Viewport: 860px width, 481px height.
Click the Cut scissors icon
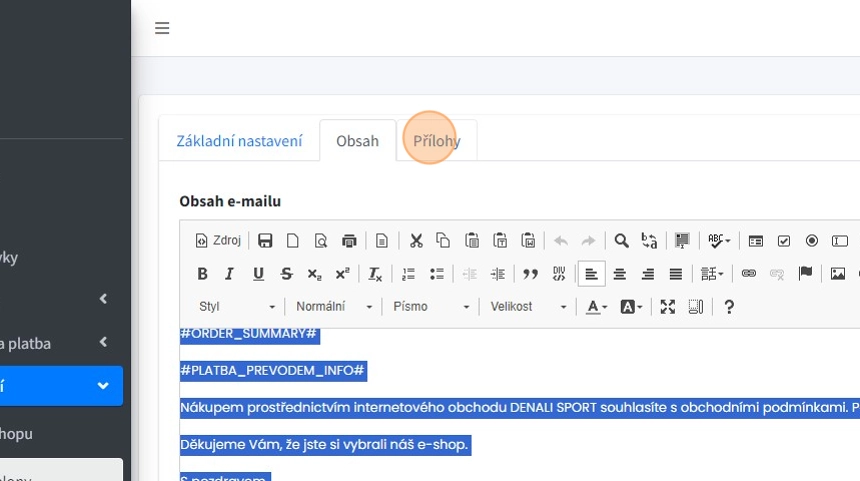pyautogui.click(x=416, y=241)
